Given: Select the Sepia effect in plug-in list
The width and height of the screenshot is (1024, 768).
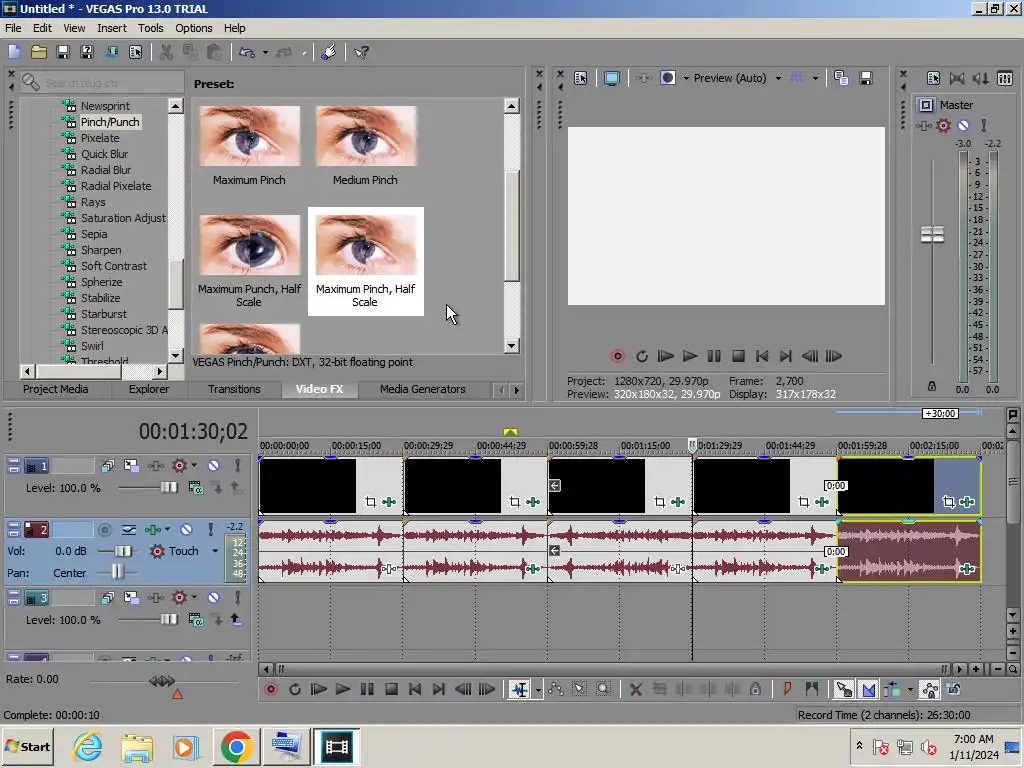Looking at the screenshot, I should pos(94,234).
